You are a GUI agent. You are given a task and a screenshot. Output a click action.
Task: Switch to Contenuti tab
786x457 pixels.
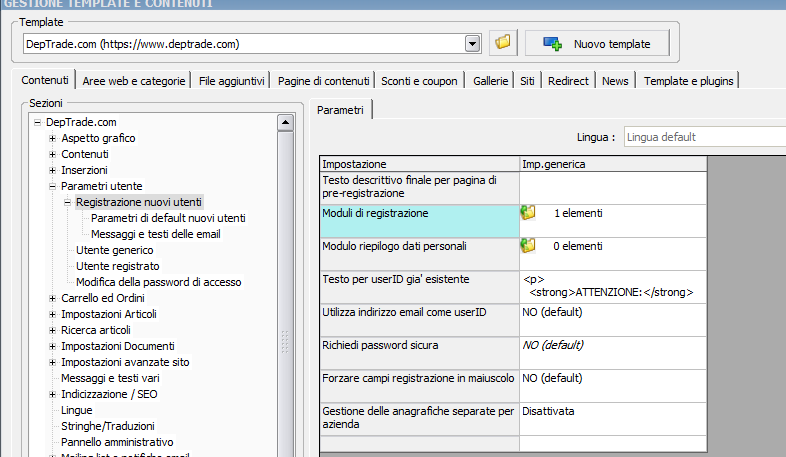[x=45, y=80]
